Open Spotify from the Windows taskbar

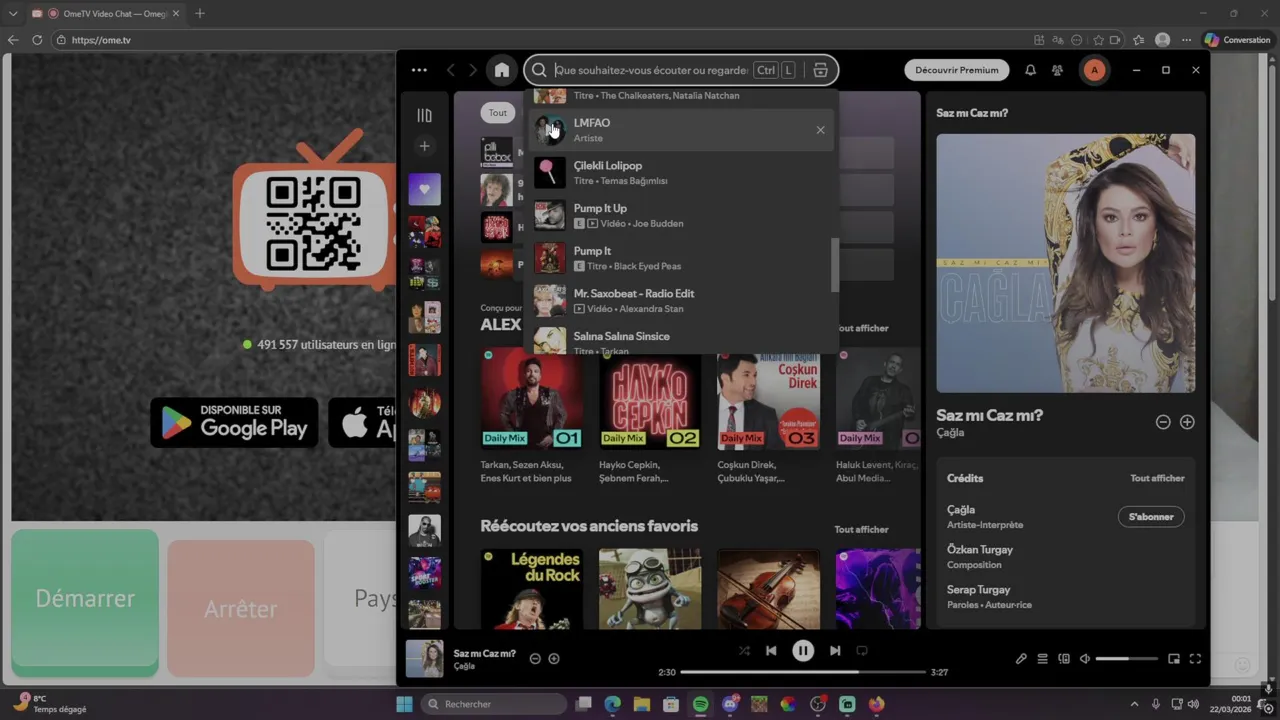point(700,704)
